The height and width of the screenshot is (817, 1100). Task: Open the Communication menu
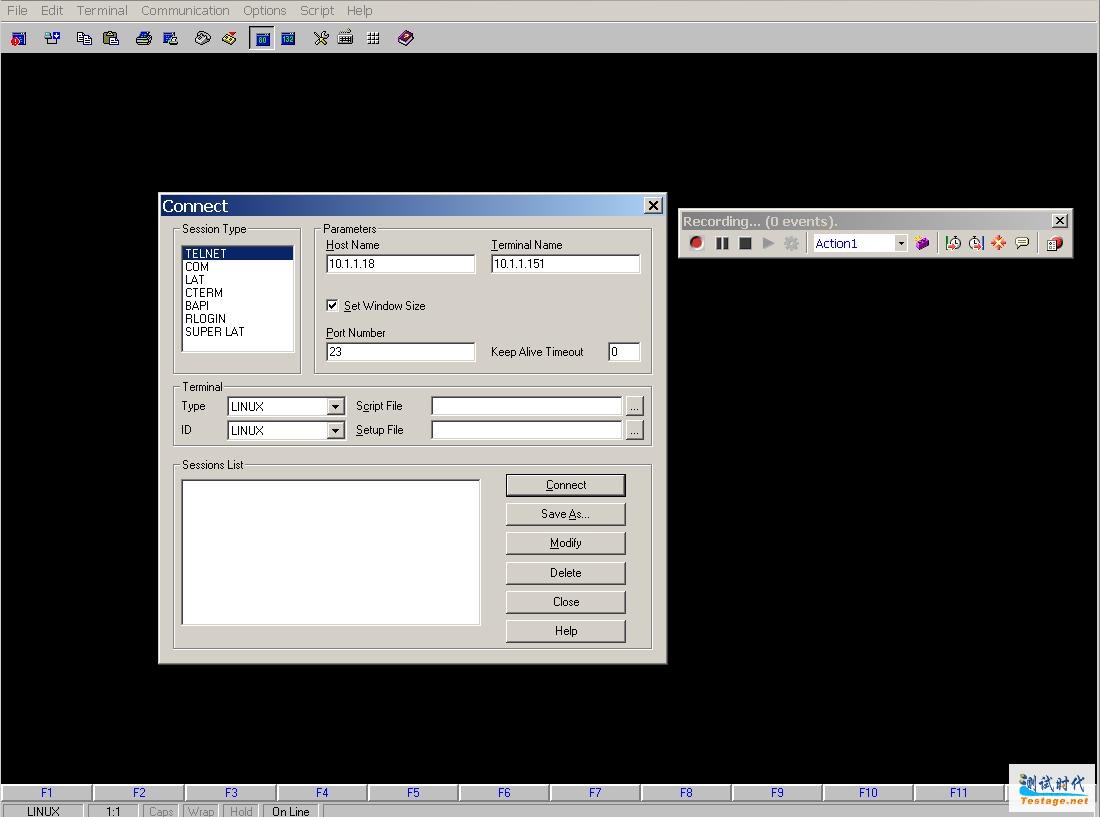185,10
